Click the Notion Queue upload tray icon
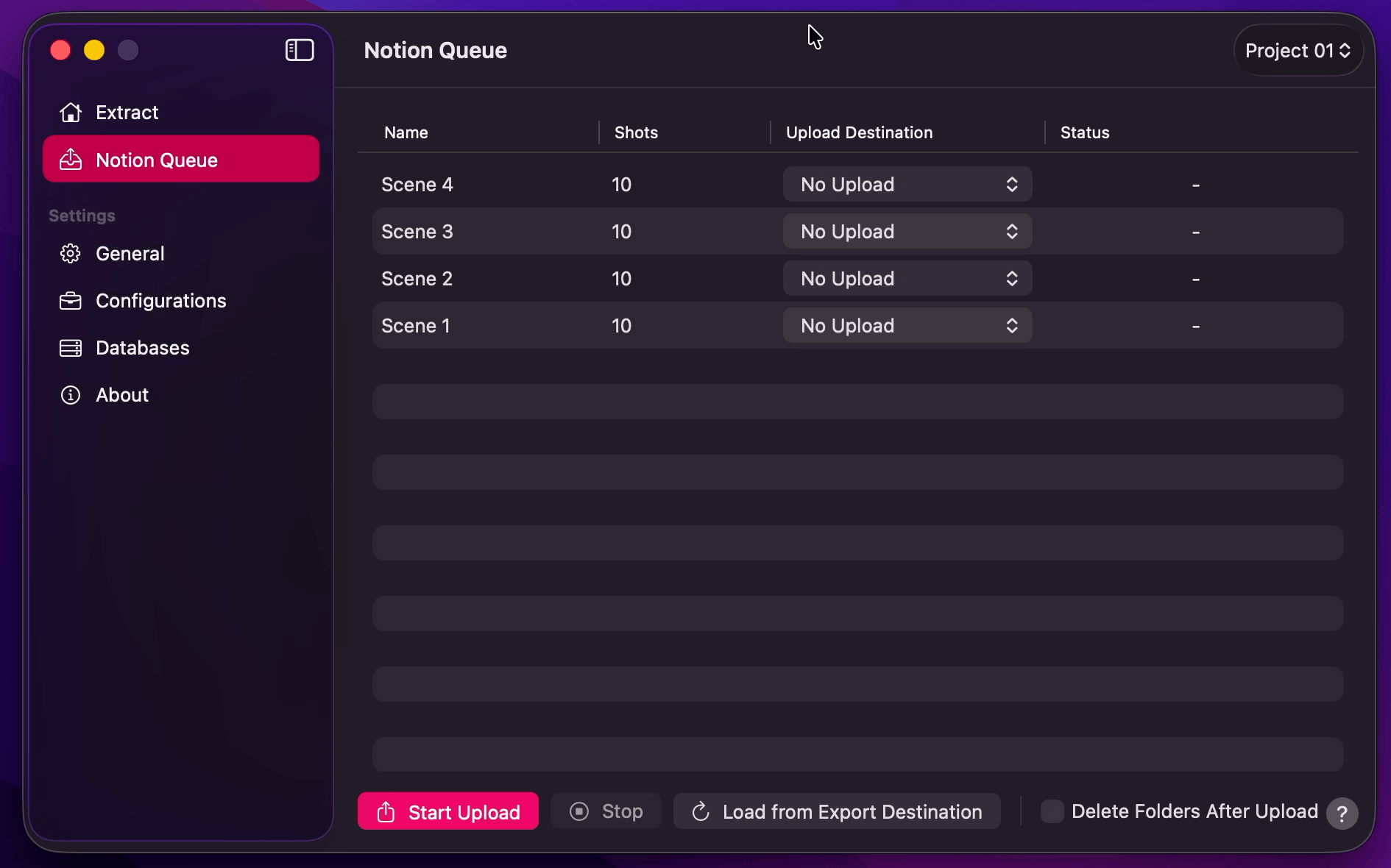This screenshot has width=1391, height=868. [71, 160]
